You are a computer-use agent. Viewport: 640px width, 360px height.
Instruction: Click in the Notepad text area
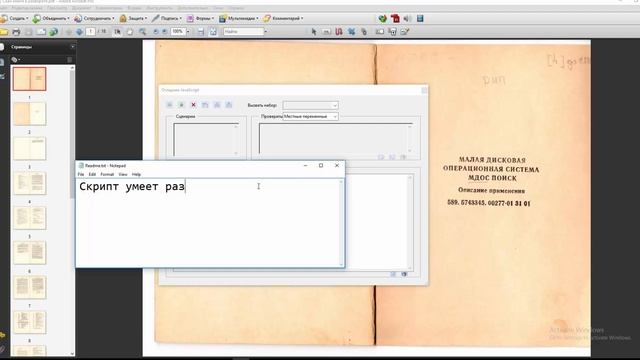click(x=208, y=223)
